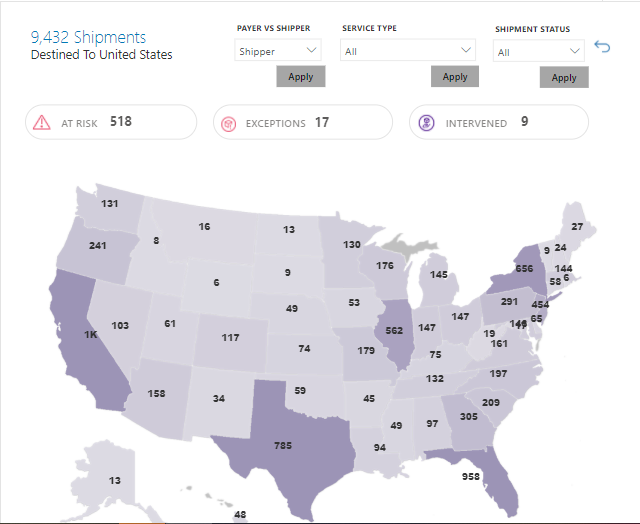Open the At Risk 518 card
The height and width of the screenshot is (524, 640).
(111, 122)
